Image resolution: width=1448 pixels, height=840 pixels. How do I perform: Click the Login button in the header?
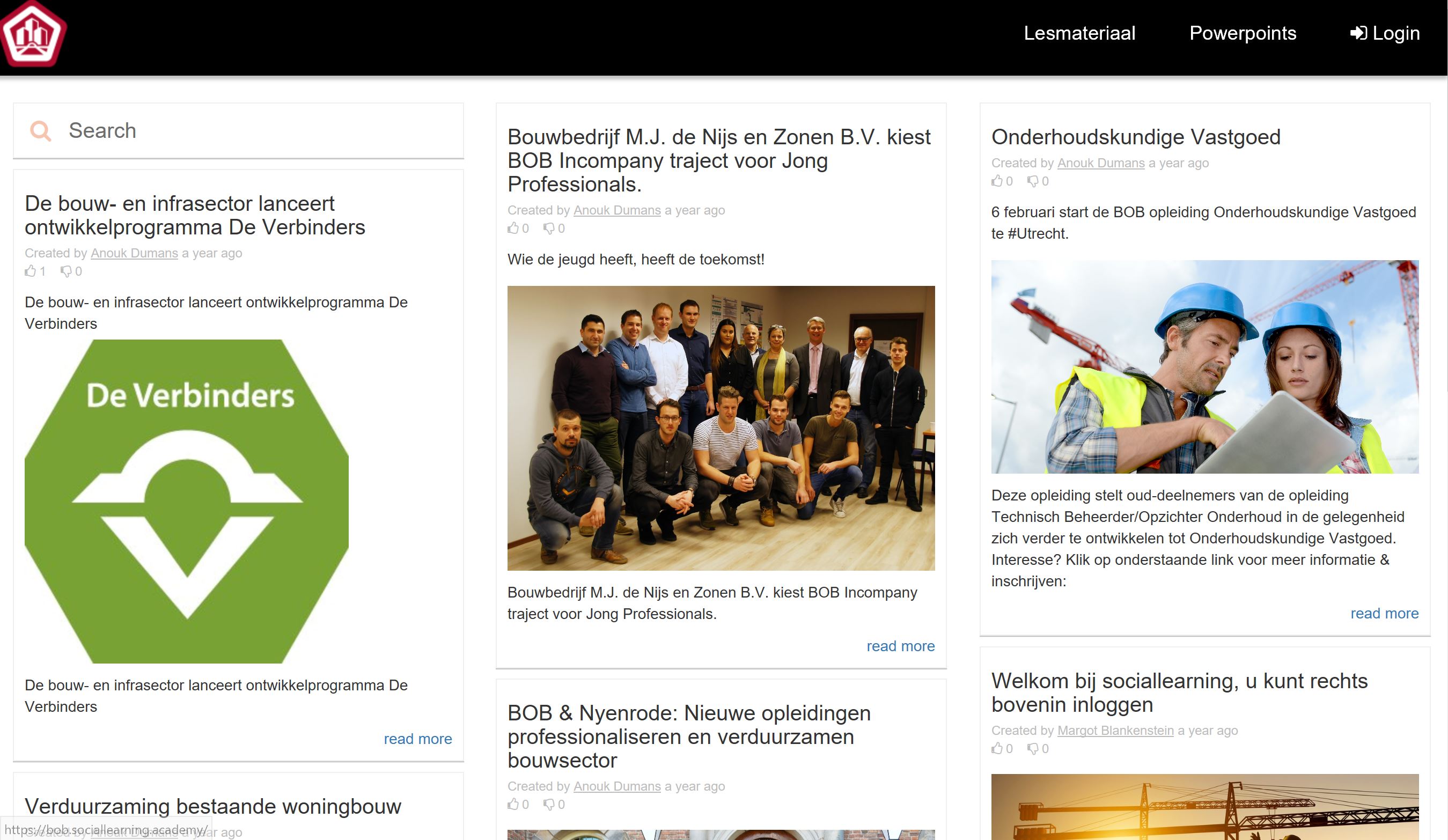tap(1385, 33)
